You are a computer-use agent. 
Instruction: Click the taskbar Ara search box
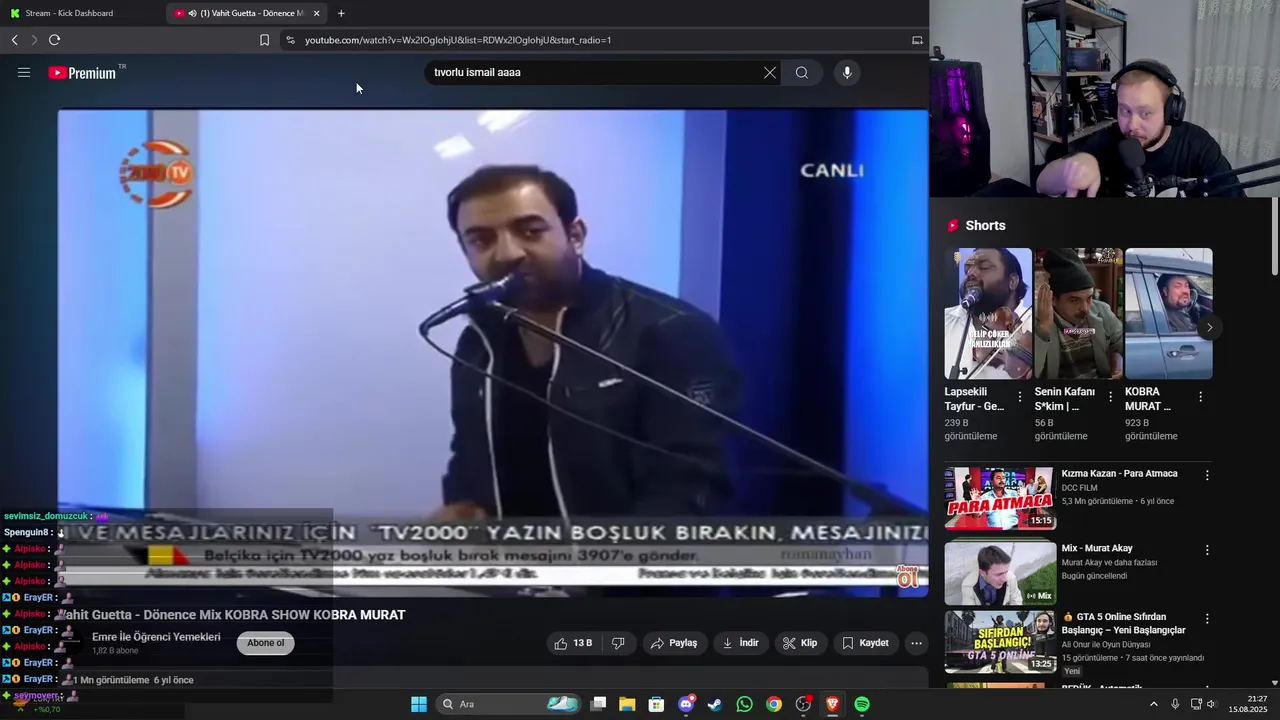pyautogui.click(x=510, y=704)
